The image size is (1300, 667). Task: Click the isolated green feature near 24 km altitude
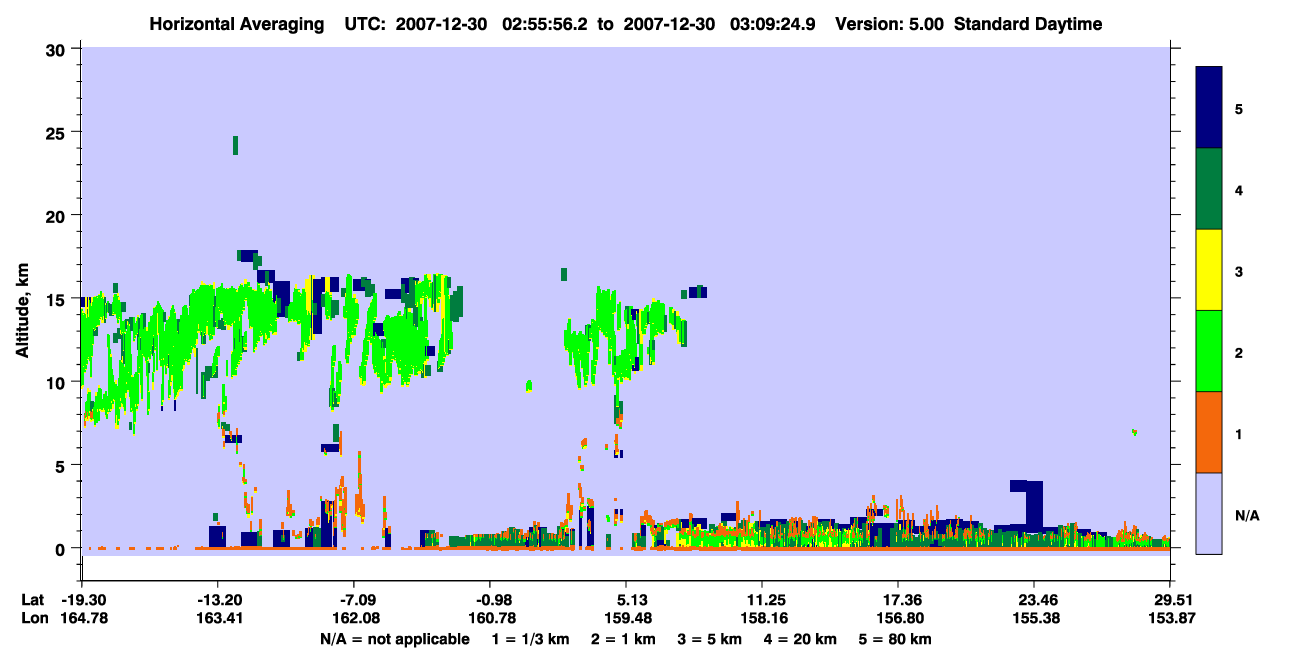(235, 145)
